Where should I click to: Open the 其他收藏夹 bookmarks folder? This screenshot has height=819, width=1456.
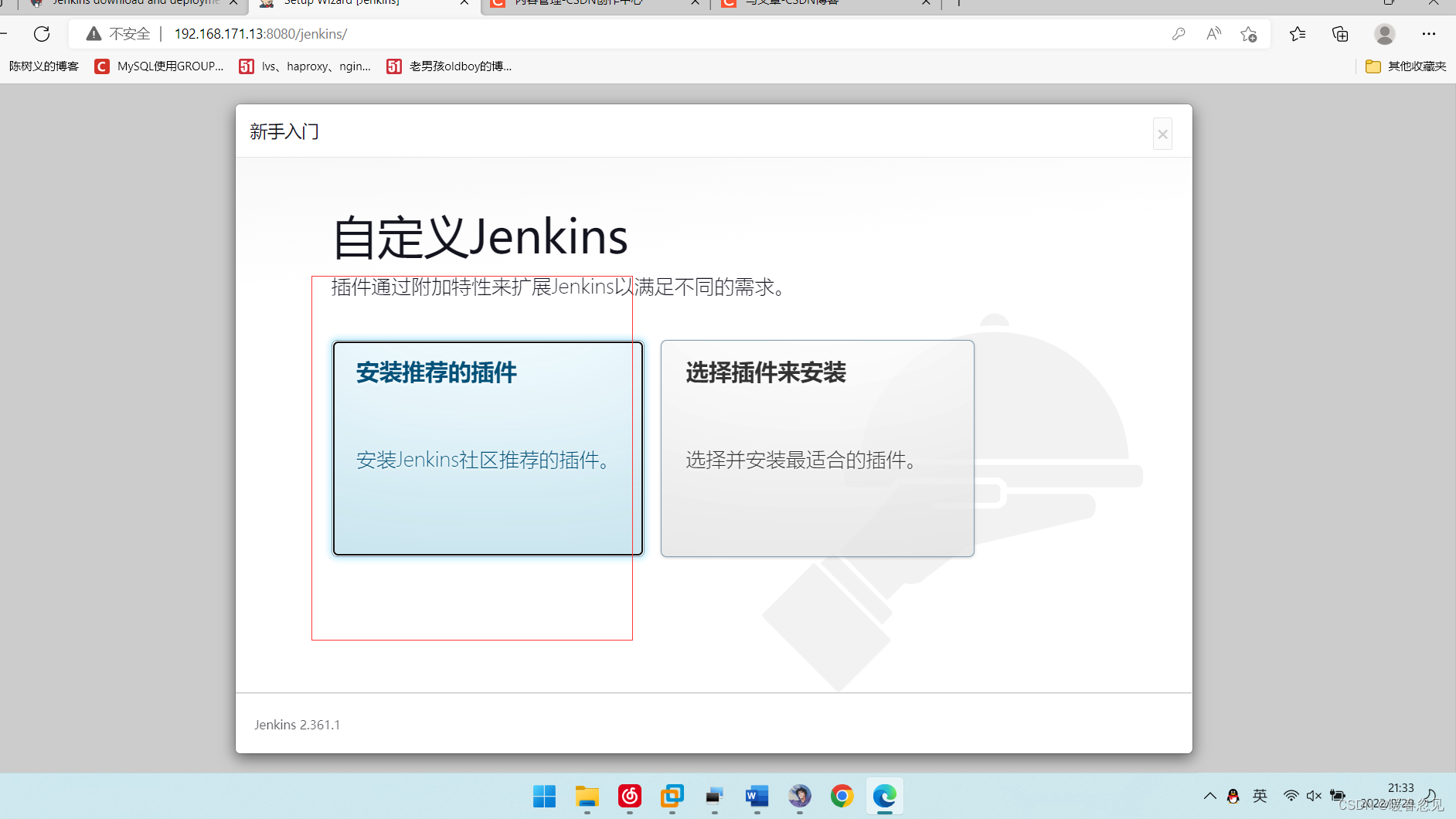[x=1406, y=66]
